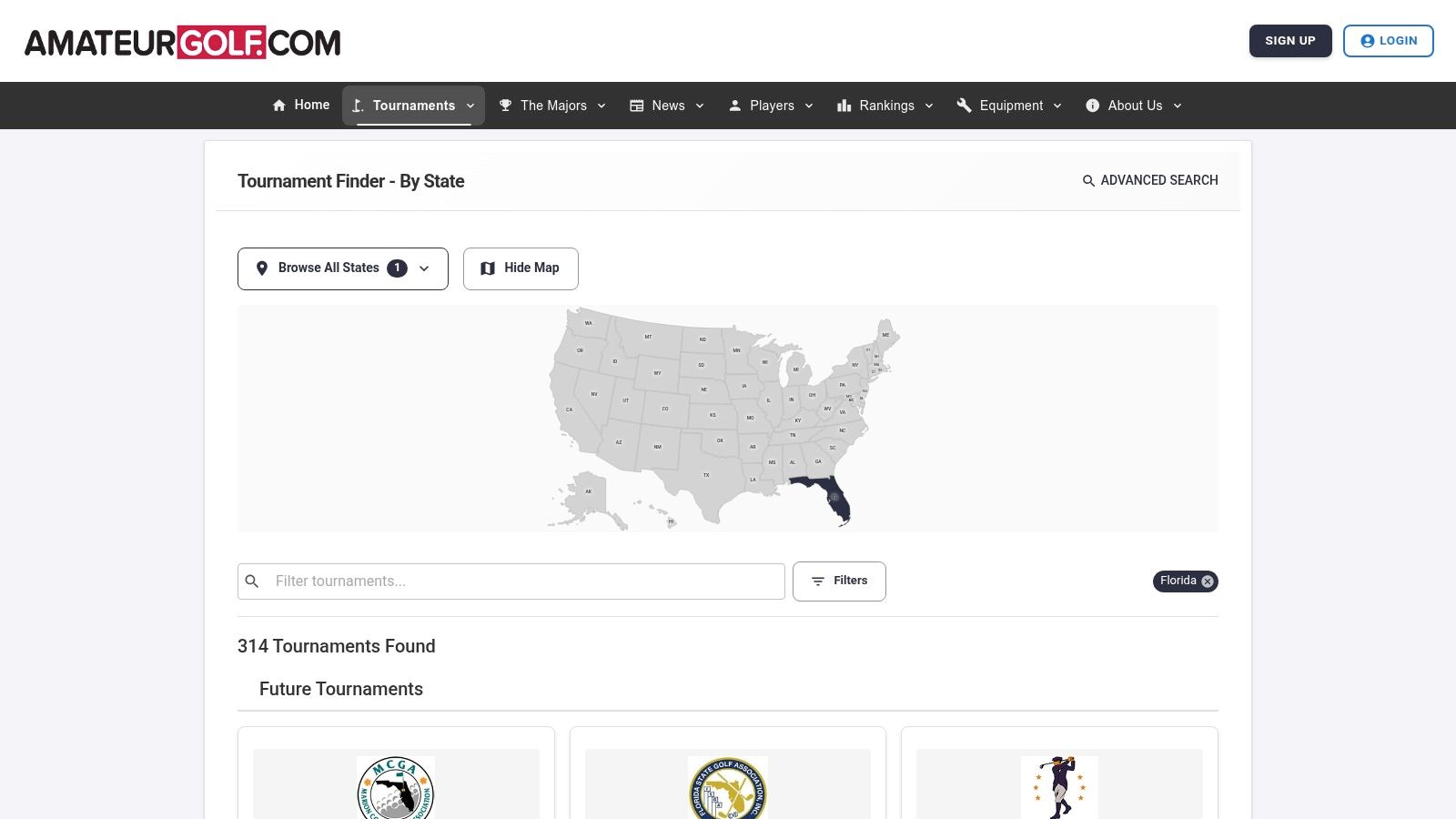Viewport: 1456px width, 819px height.
Task: Select Texas (TX) on the map
Action: pos(706,475)
